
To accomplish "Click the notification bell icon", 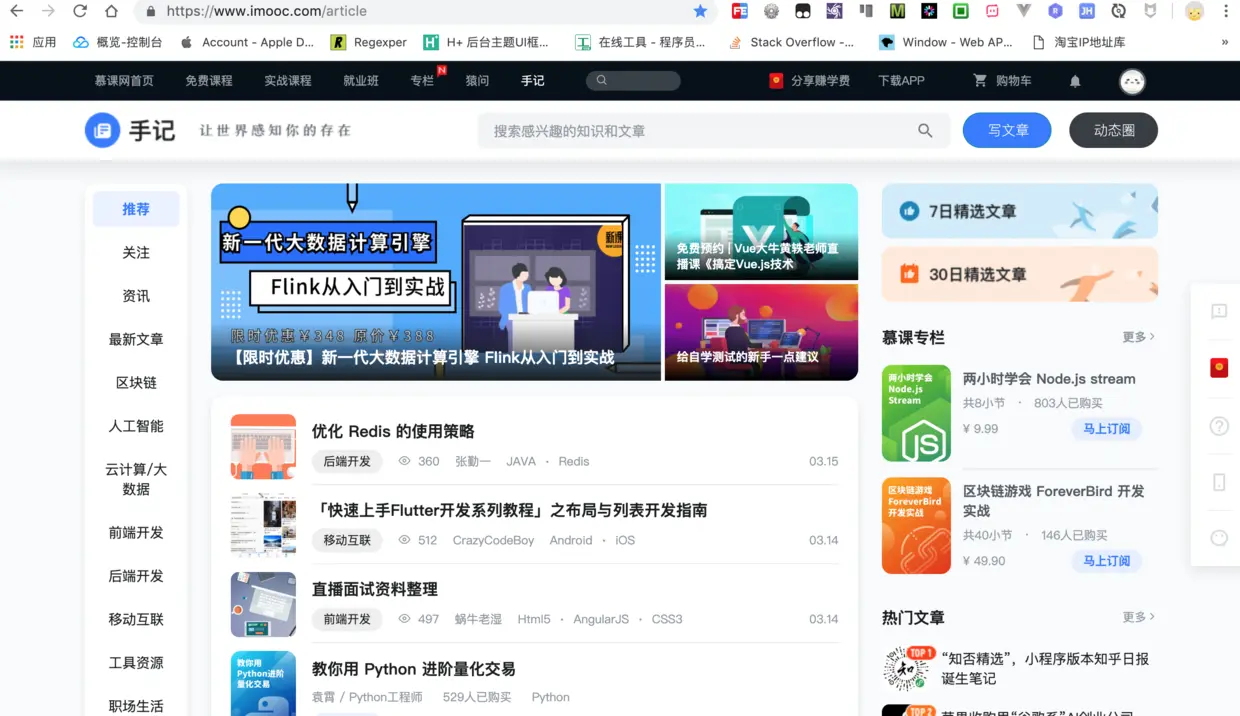I will (x=1075, y=81).
